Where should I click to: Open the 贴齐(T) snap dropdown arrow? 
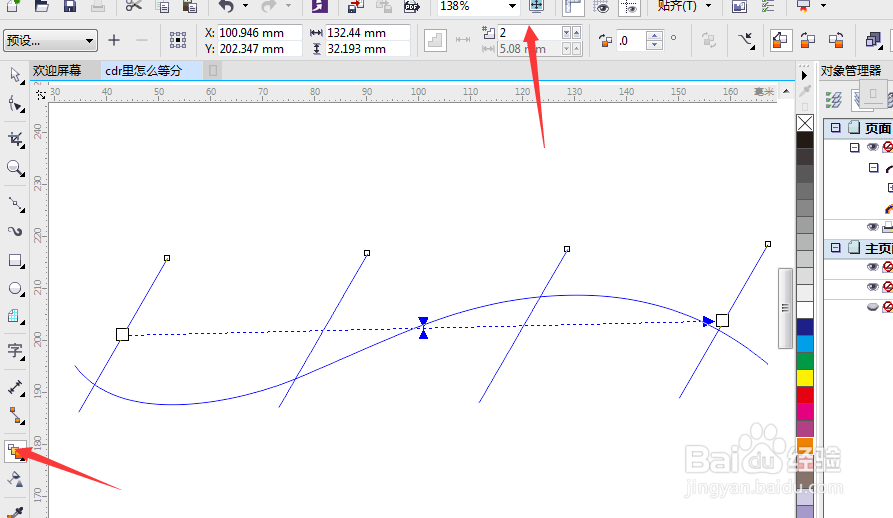(x=708, y=6)
